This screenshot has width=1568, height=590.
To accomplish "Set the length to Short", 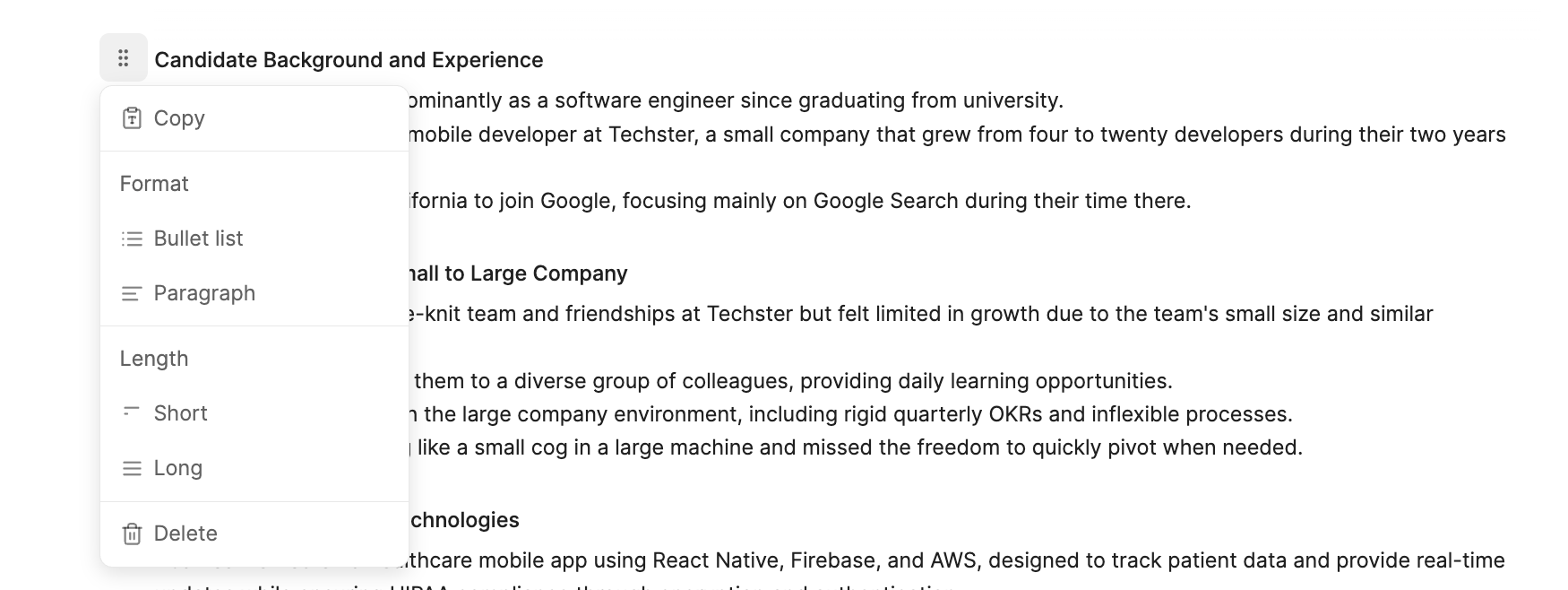I will coord(254,413).
